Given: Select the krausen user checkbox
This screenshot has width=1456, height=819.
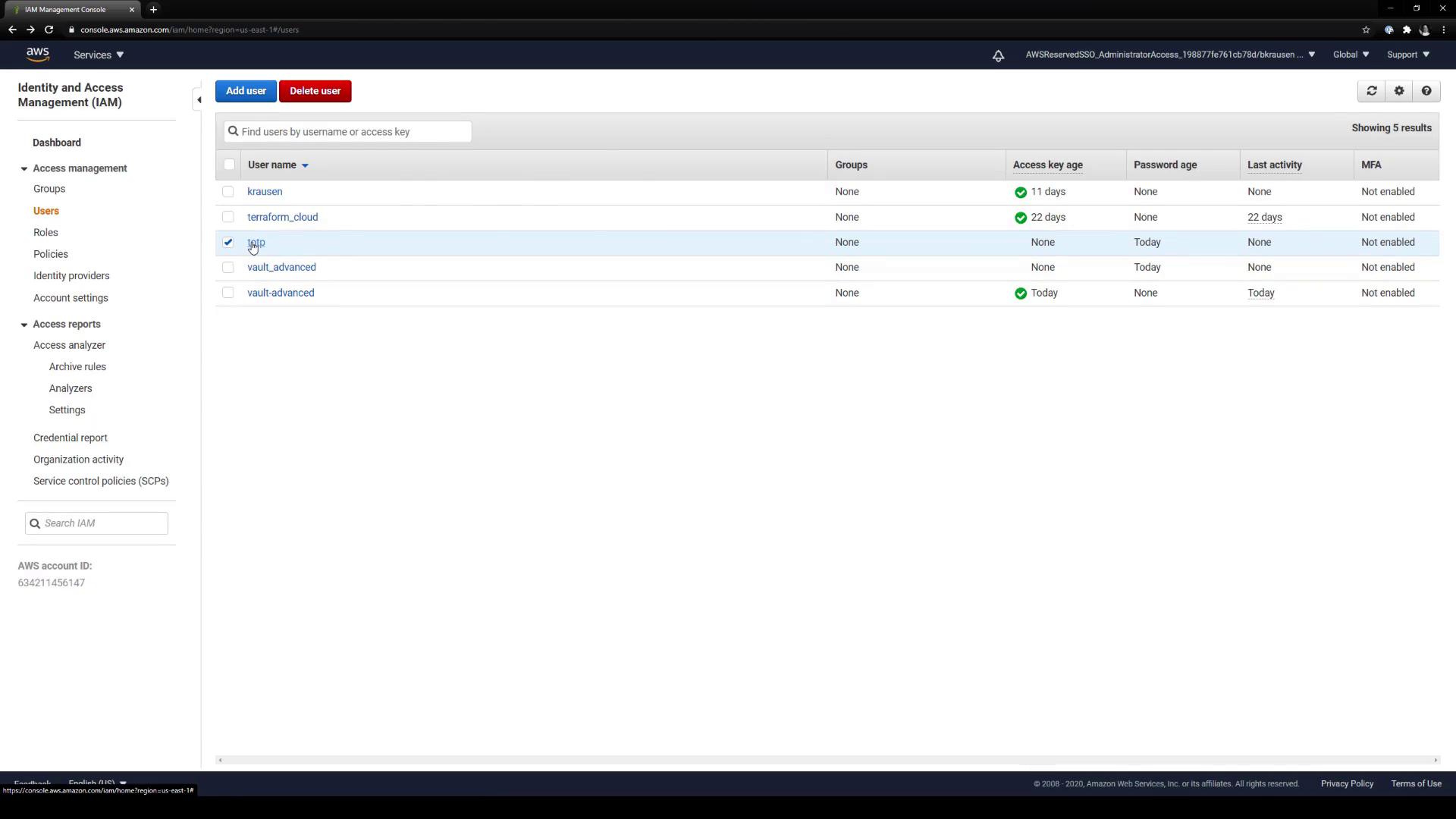Looking at the screenshot, I should point(228,192).
